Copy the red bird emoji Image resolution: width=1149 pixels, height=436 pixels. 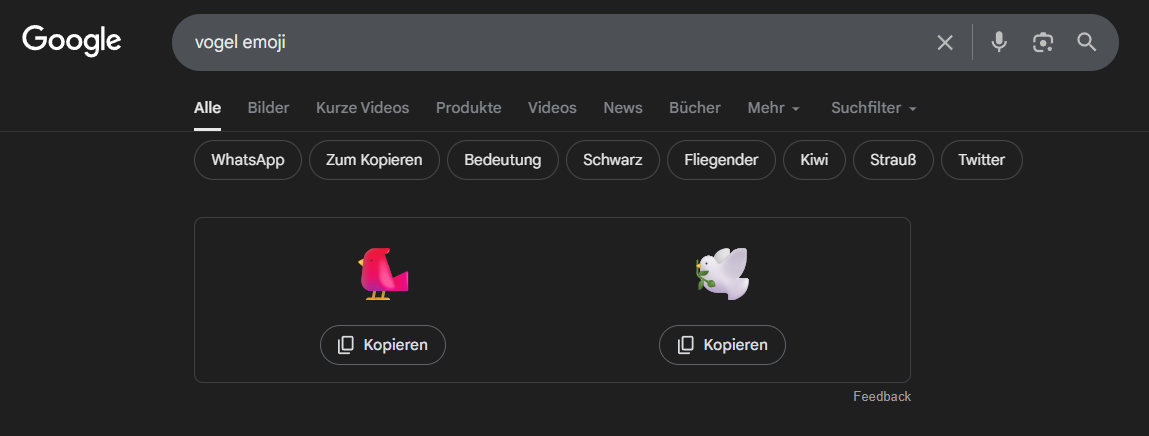coord(383,345)
